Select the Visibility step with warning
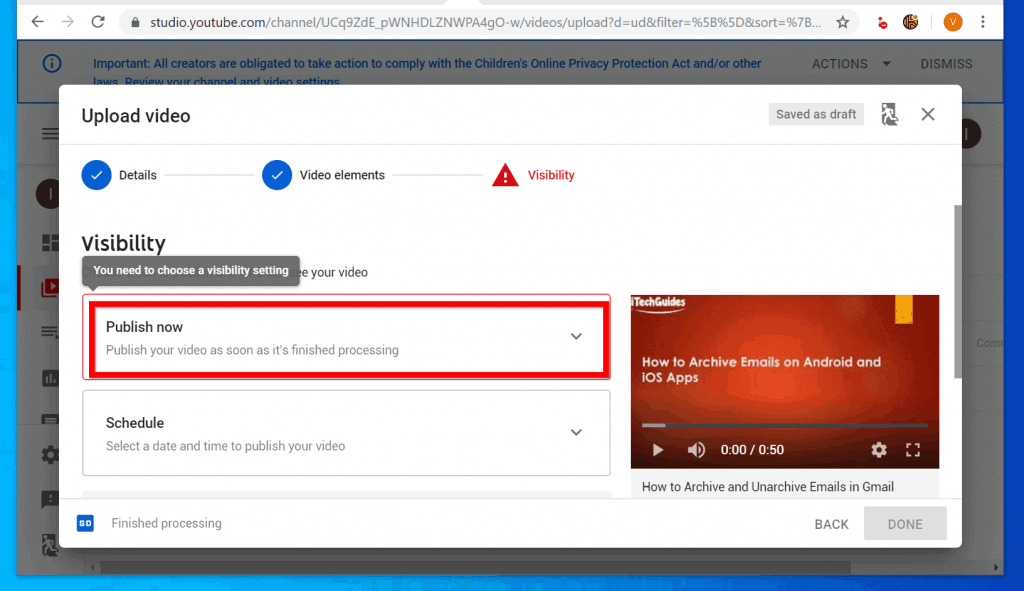The image size is (1024, 591). [x=534, y=175]
